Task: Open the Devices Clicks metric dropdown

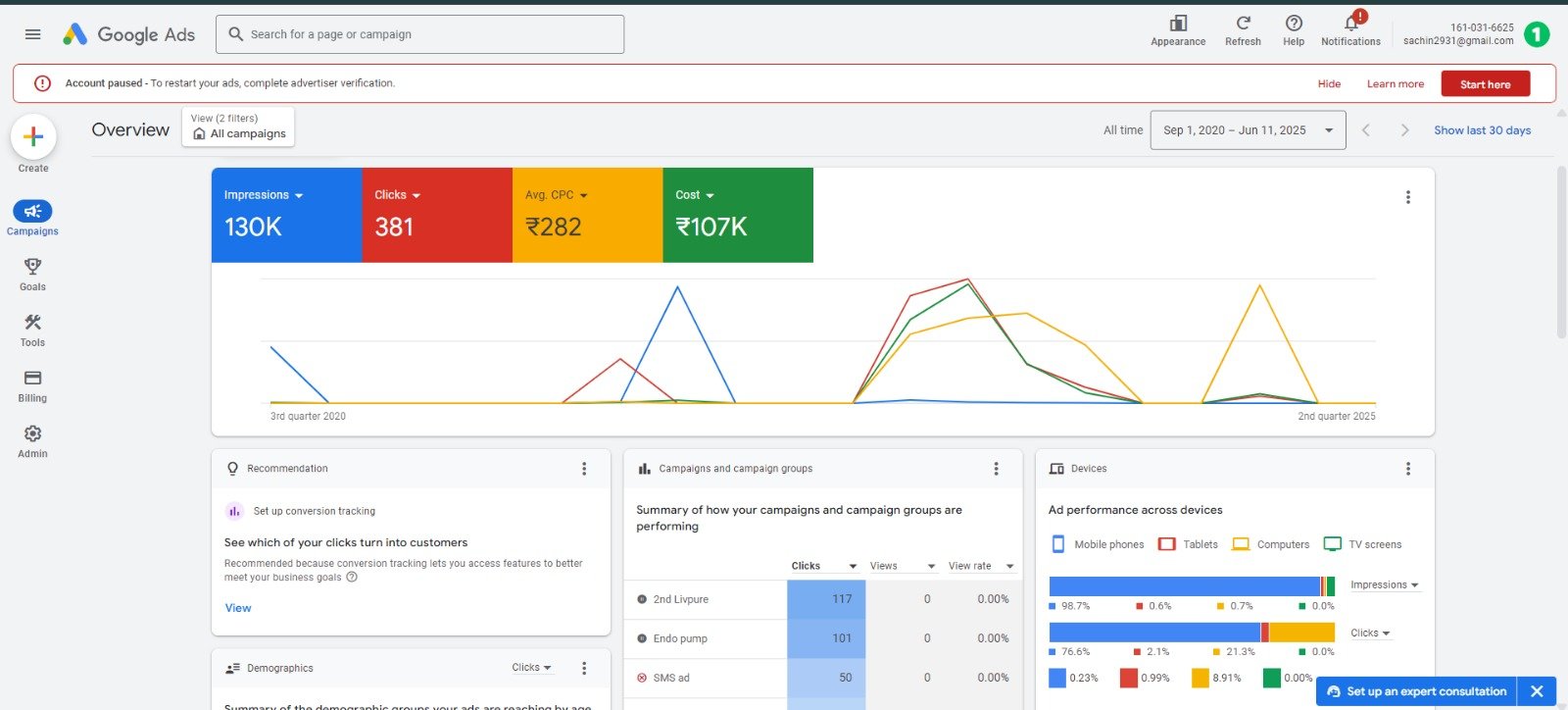Action: coord(1370,634)
